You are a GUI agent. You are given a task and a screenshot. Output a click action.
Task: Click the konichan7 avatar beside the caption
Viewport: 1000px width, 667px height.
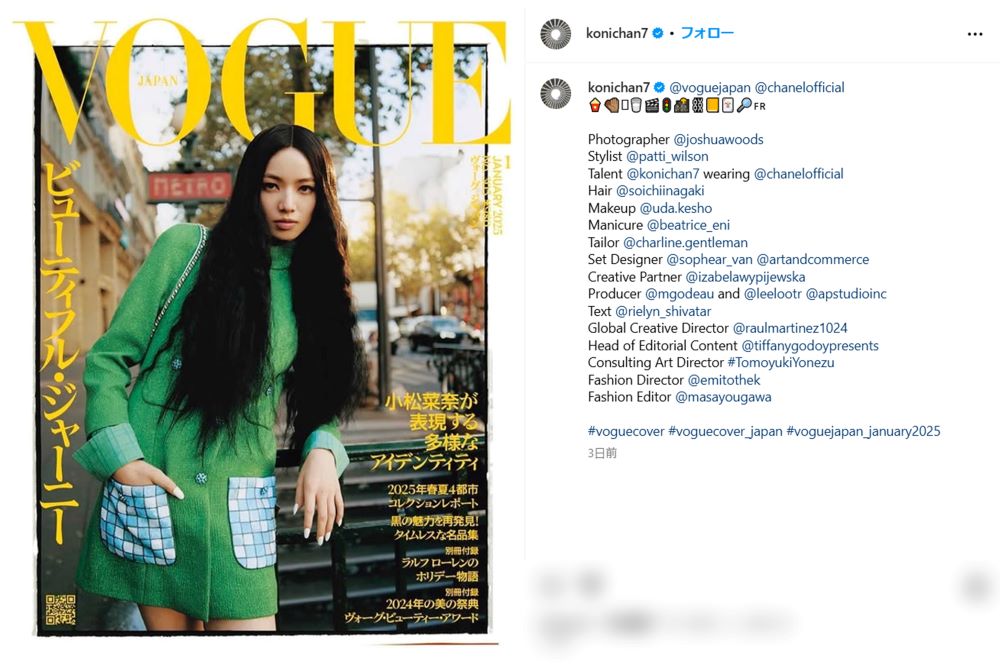555,94
